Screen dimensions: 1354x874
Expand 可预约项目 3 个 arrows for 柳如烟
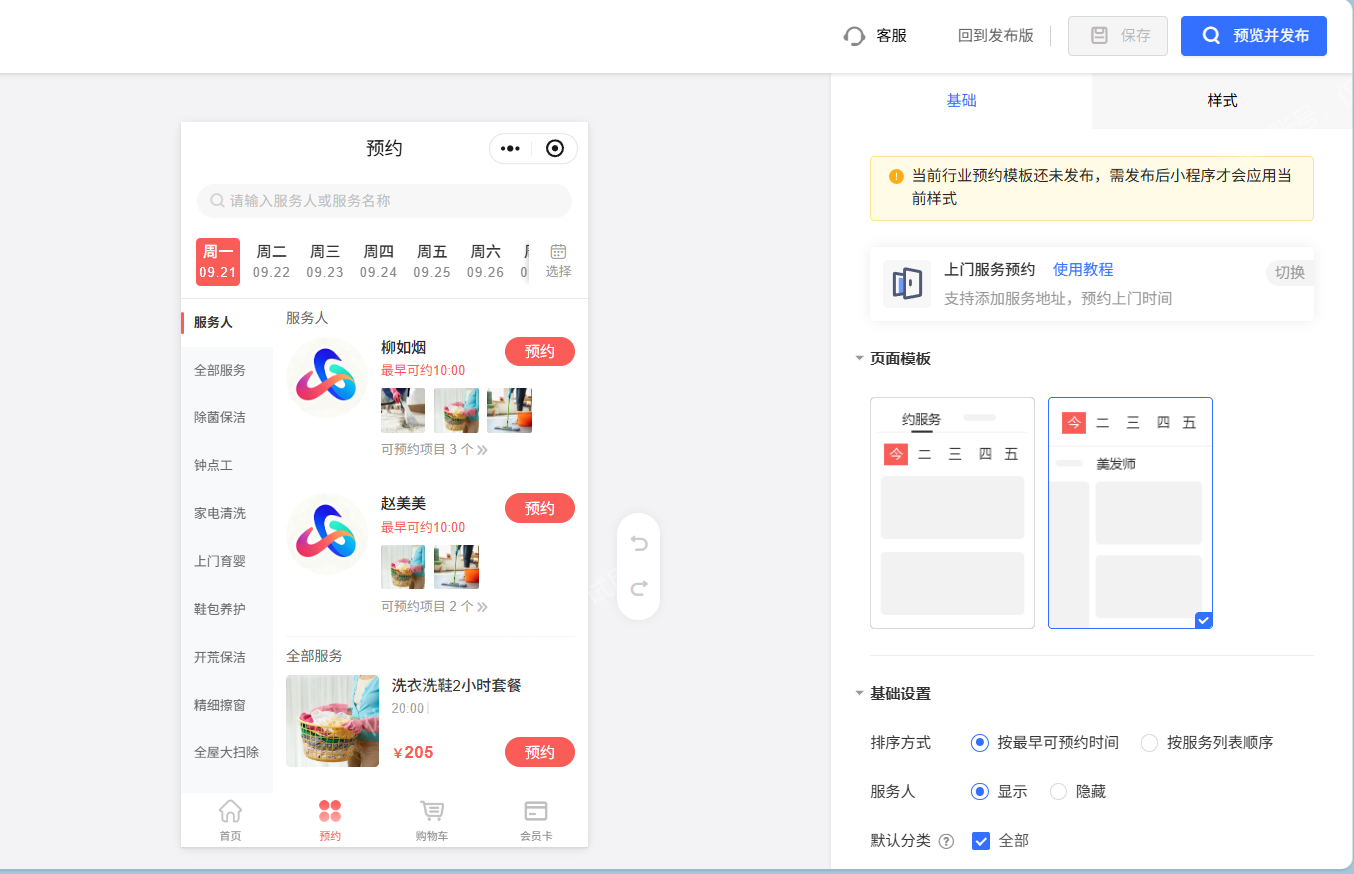[x=482, y=450]
